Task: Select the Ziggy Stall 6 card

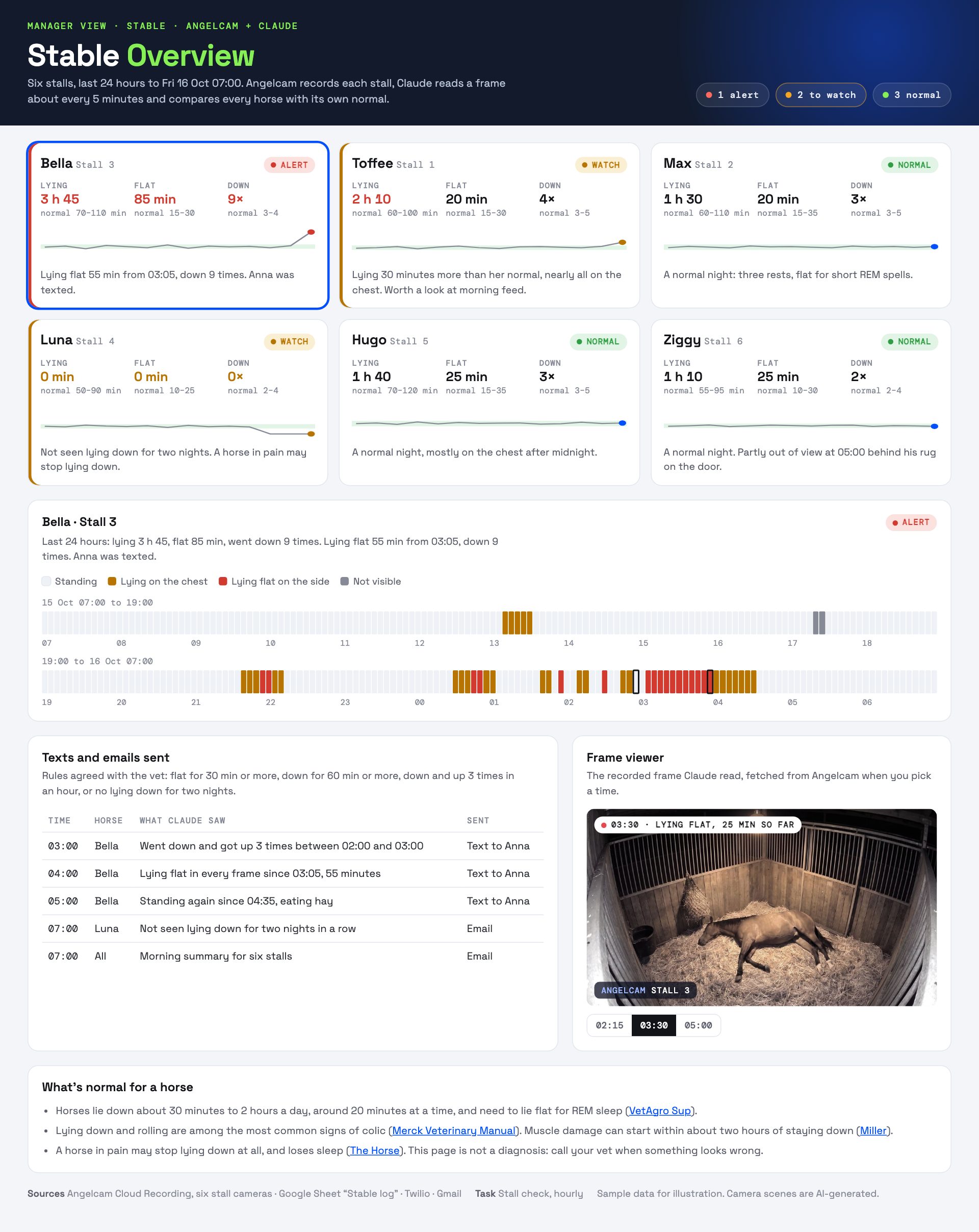Action: (801, 403)
